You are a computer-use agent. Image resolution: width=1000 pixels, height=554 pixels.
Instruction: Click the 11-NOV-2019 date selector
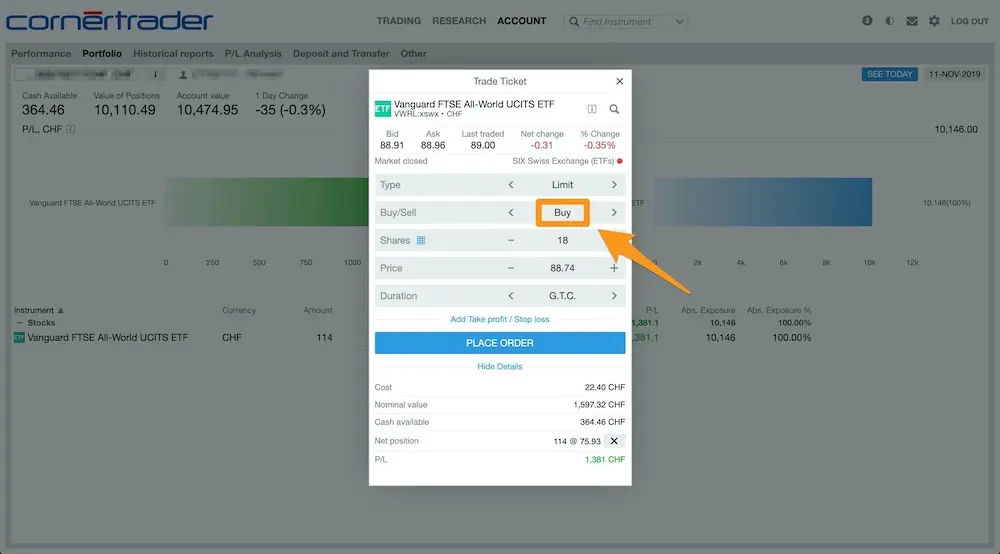(955, 74)
